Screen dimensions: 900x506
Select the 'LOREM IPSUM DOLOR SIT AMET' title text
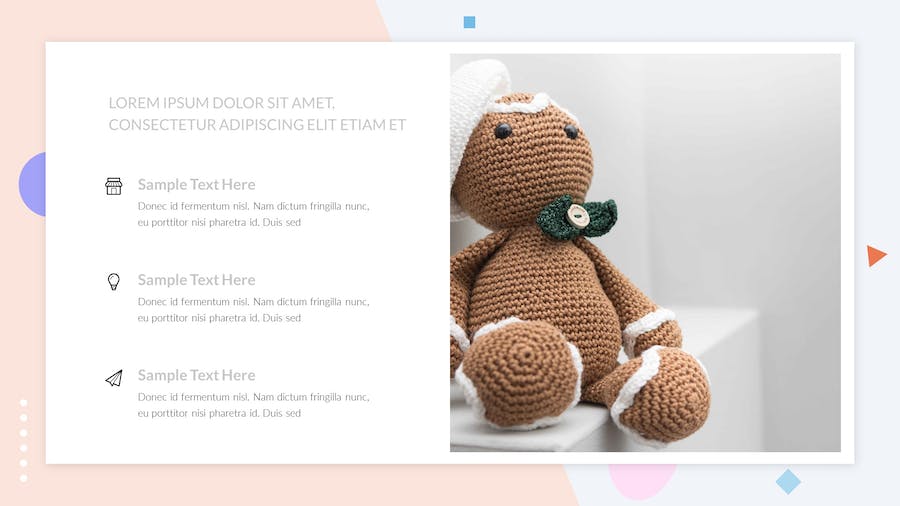[257, 114]
